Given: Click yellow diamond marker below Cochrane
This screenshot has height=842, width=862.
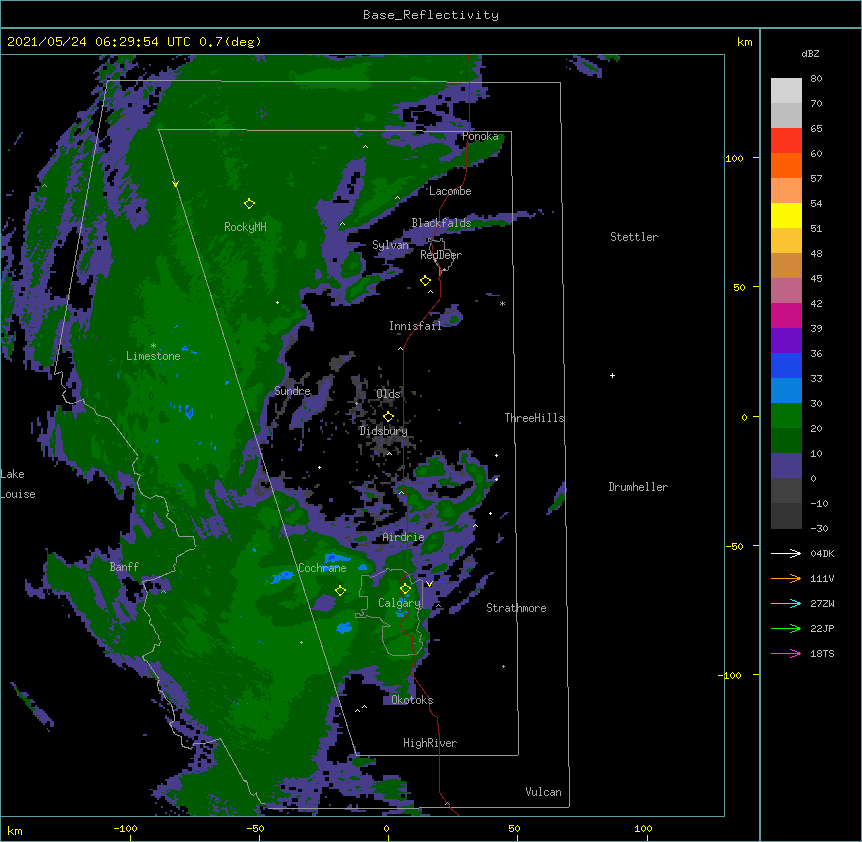Looking at the screenshot, I should click(x=340, y=591).
